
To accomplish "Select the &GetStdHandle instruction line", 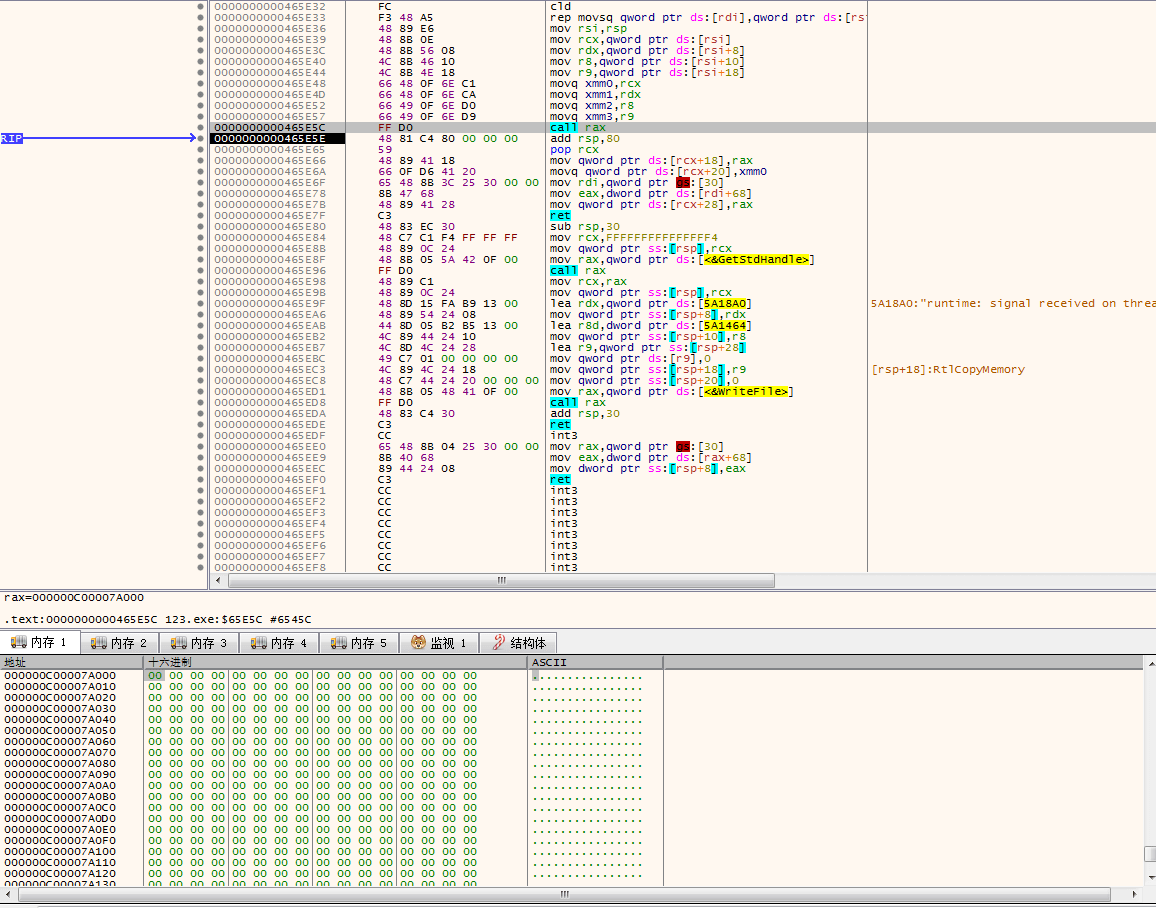I will 682,259.
